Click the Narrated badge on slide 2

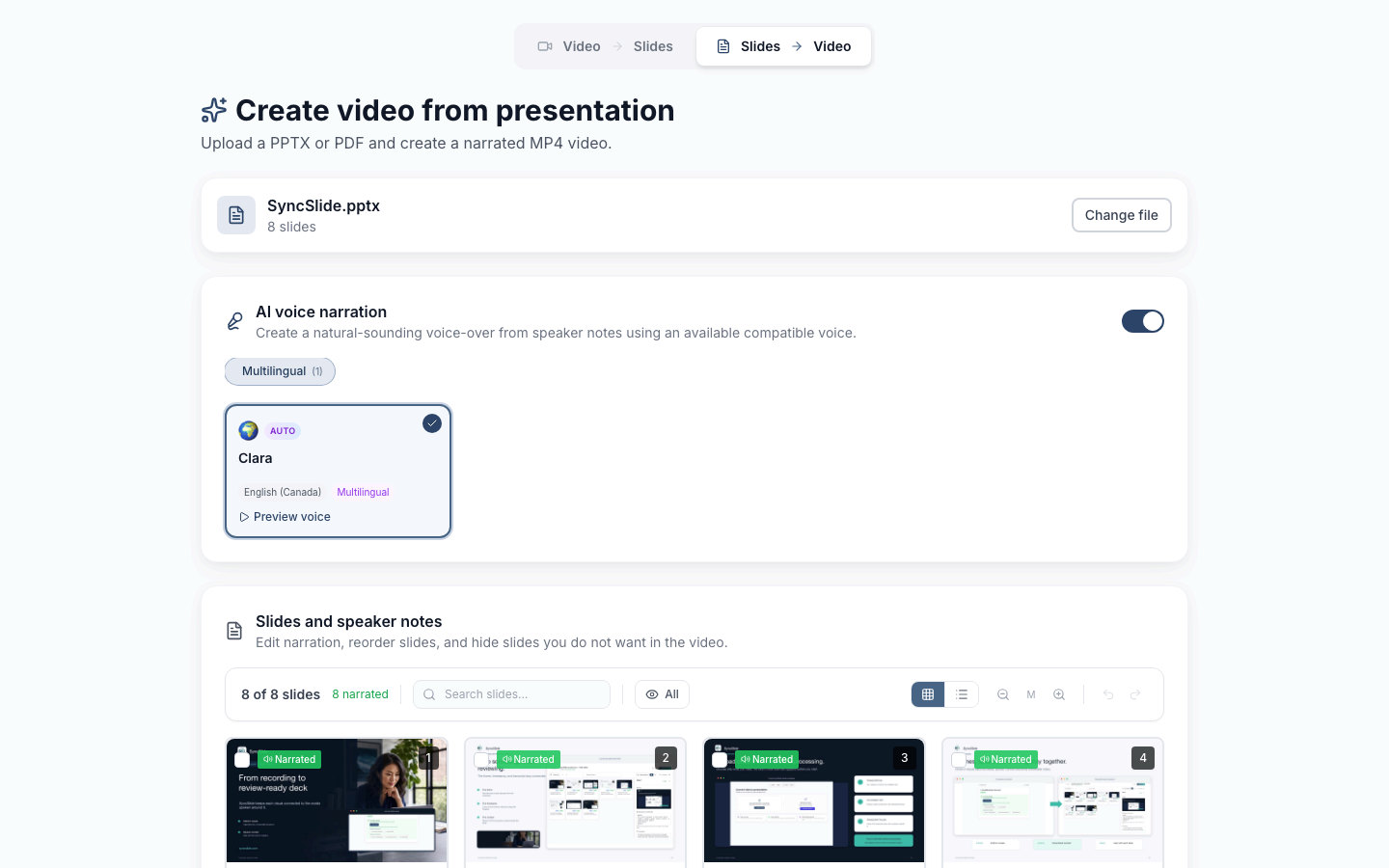529,759
